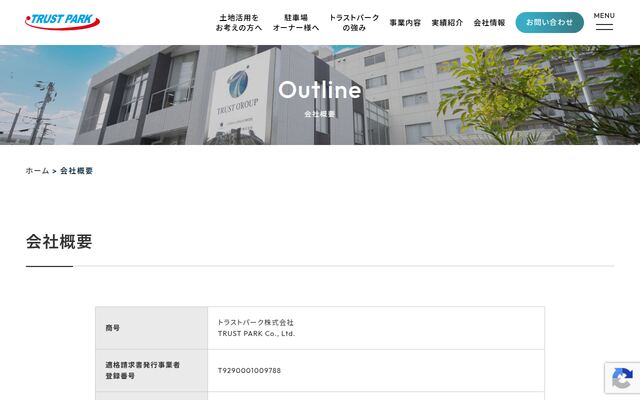
Task: Click the Outline hero heading
Action: [320, 90]
